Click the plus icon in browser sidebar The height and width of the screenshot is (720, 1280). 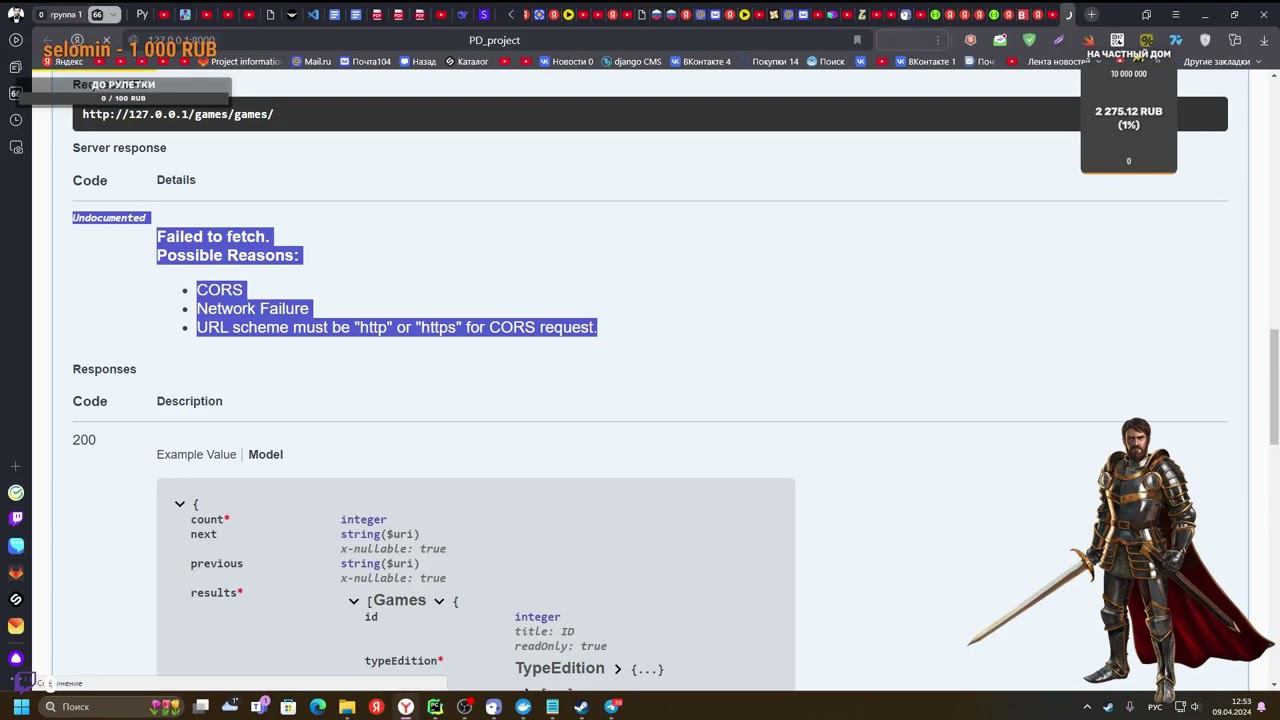(16, 466)
